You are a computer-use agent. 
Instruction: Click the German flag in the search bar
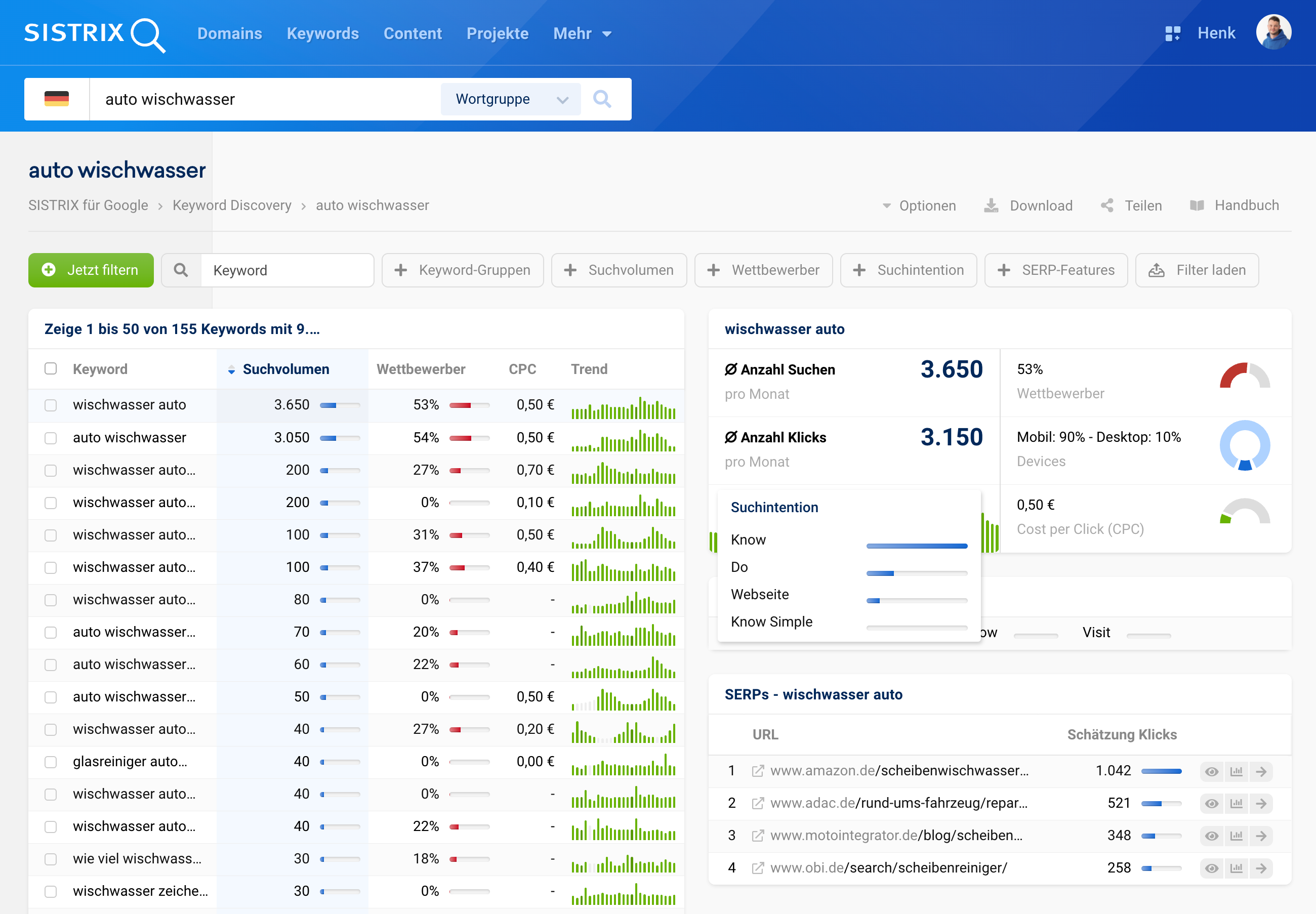pyautogui.click(x=57, y=99)
